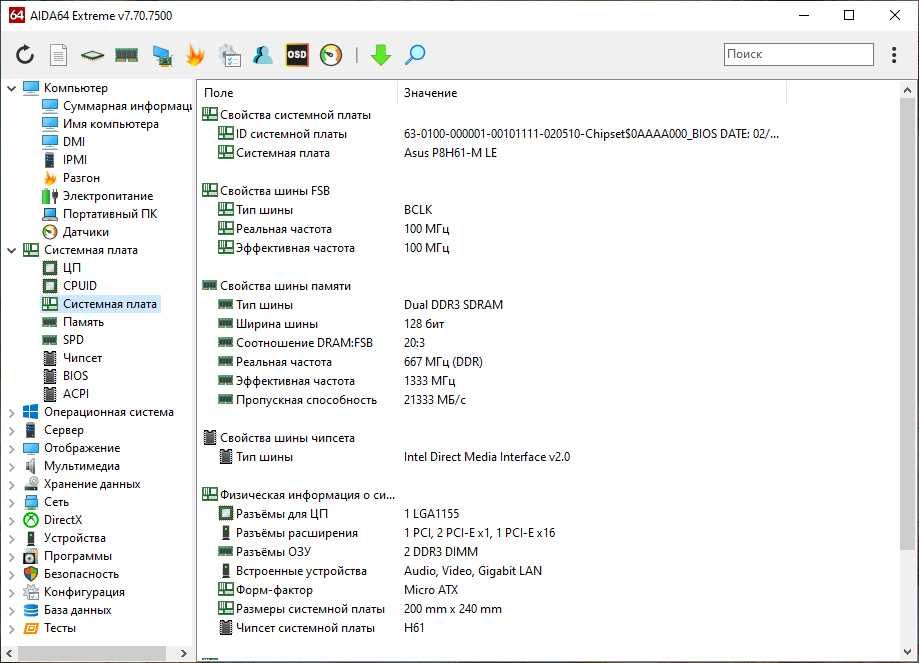Viewport: 919px width, 663px height.
Task: Click the vertical scrollbar down arrow
Action: (907, 651)
